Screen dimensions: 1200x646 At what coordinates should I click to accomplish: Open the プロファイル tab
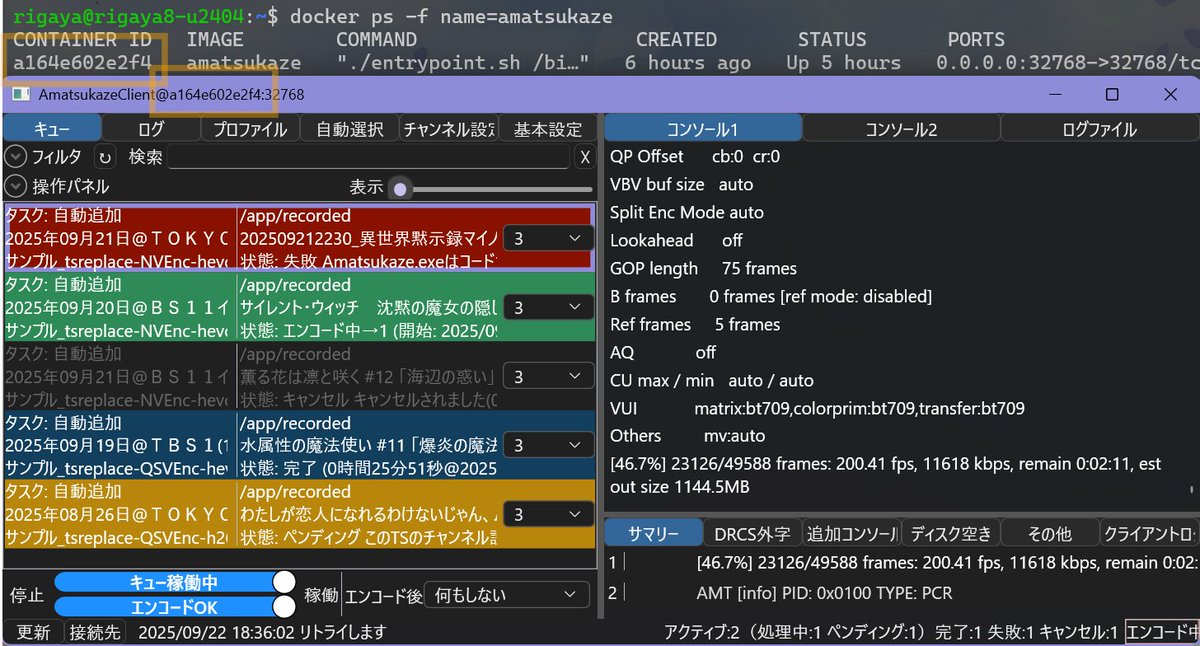(x=250, y=129)
